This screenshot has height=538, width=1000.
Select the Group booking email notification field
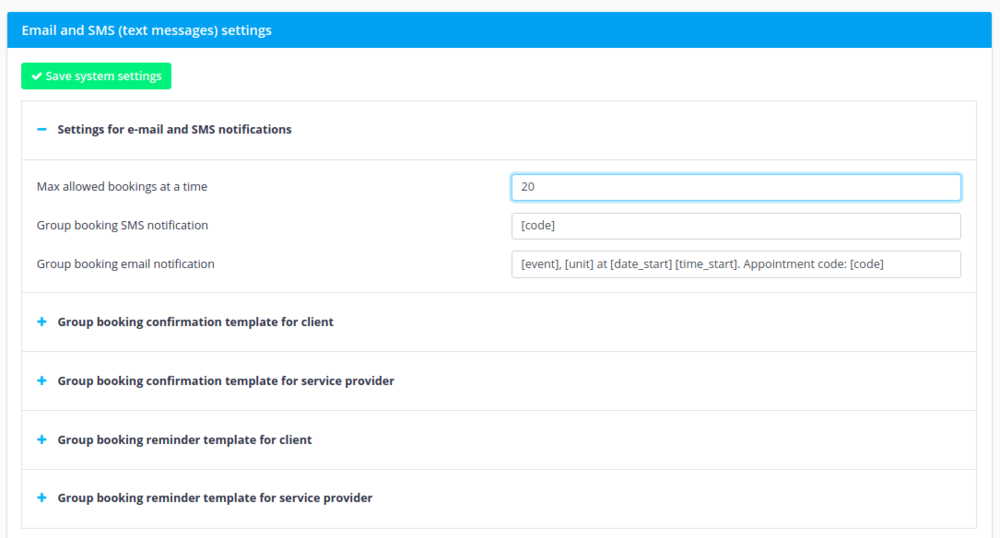735,264
